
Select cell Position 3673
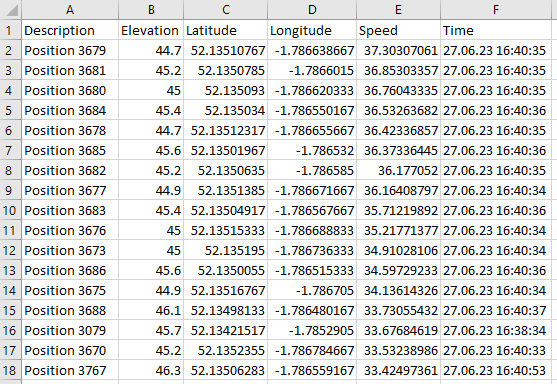[x=70, y=250]
